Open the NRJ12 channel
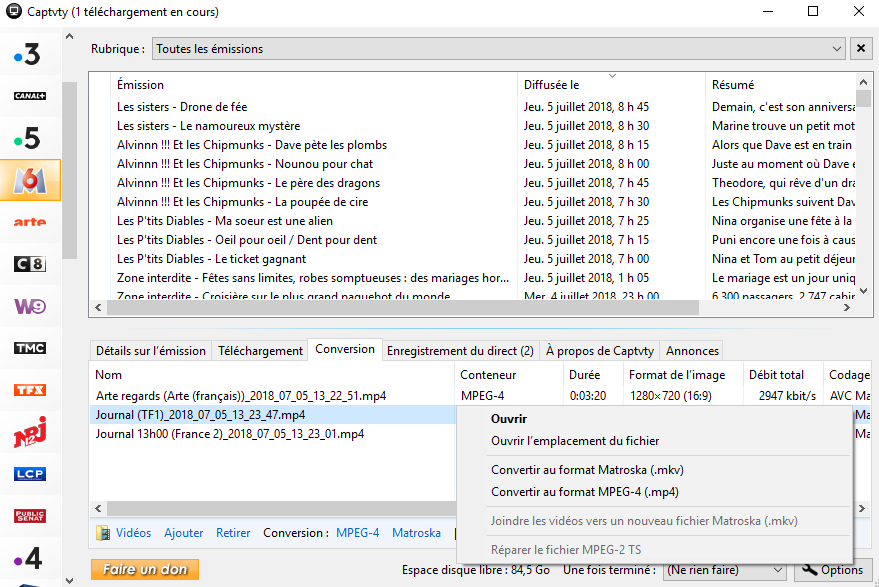The width and height of the screenshot is (879, 587). point(29,432)
